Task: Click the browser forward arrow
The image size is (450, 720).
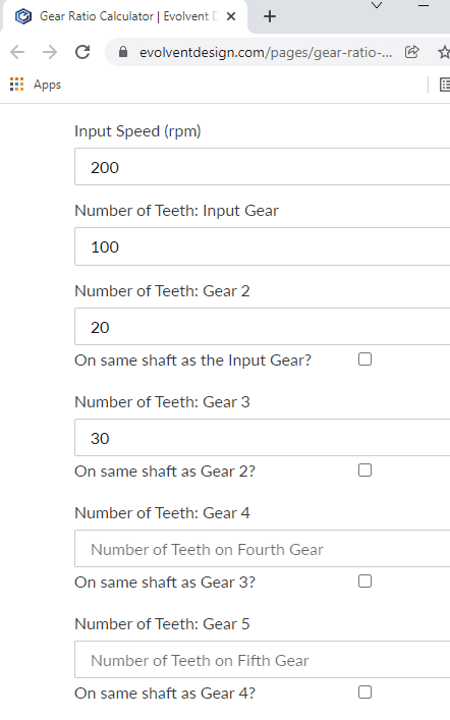Action: (50, 52)
